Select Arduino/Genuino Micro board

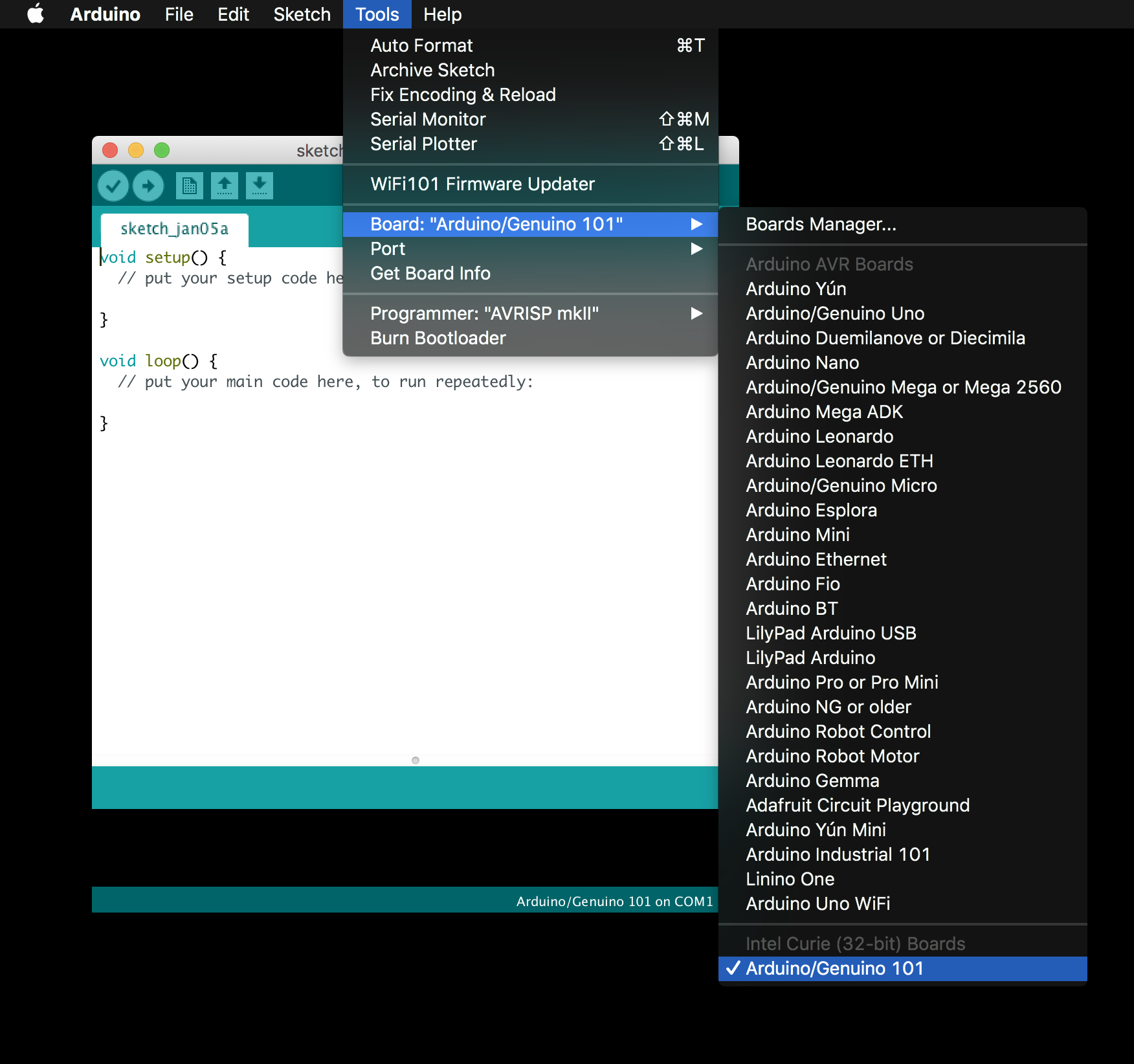tap(903, 486)
